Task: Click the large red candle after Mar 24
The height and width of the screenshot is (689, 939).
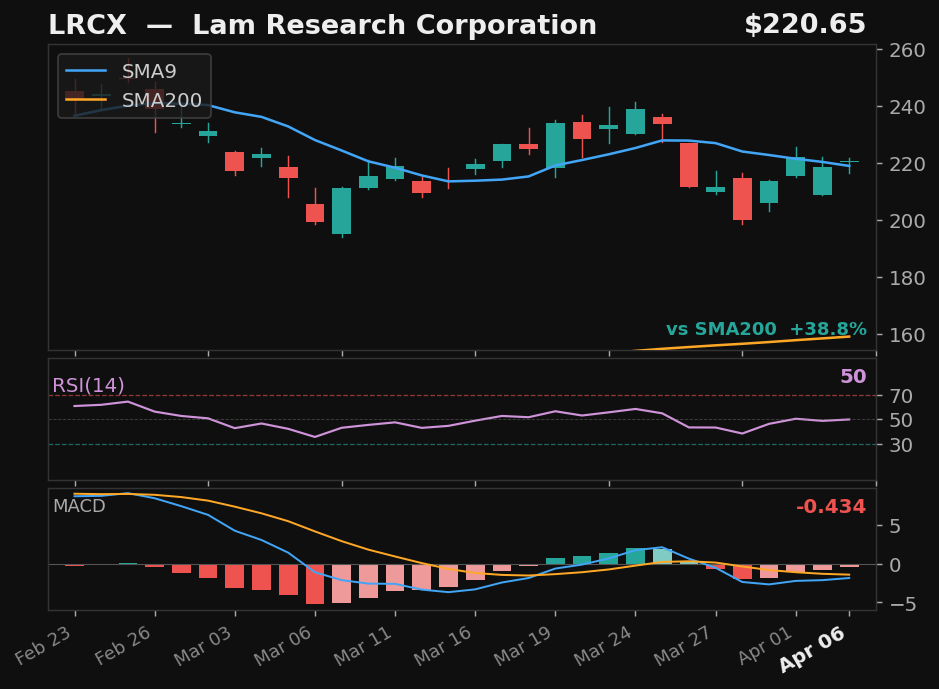Action: (x=689, y=165)
